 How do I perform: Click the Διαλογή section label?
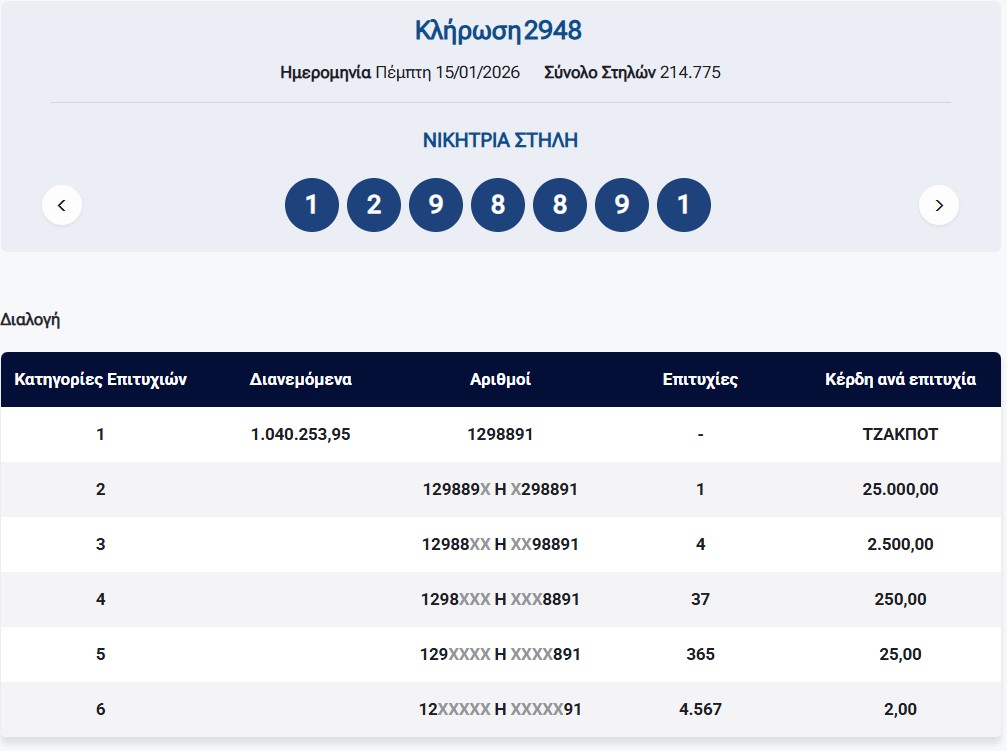(31, 320)
